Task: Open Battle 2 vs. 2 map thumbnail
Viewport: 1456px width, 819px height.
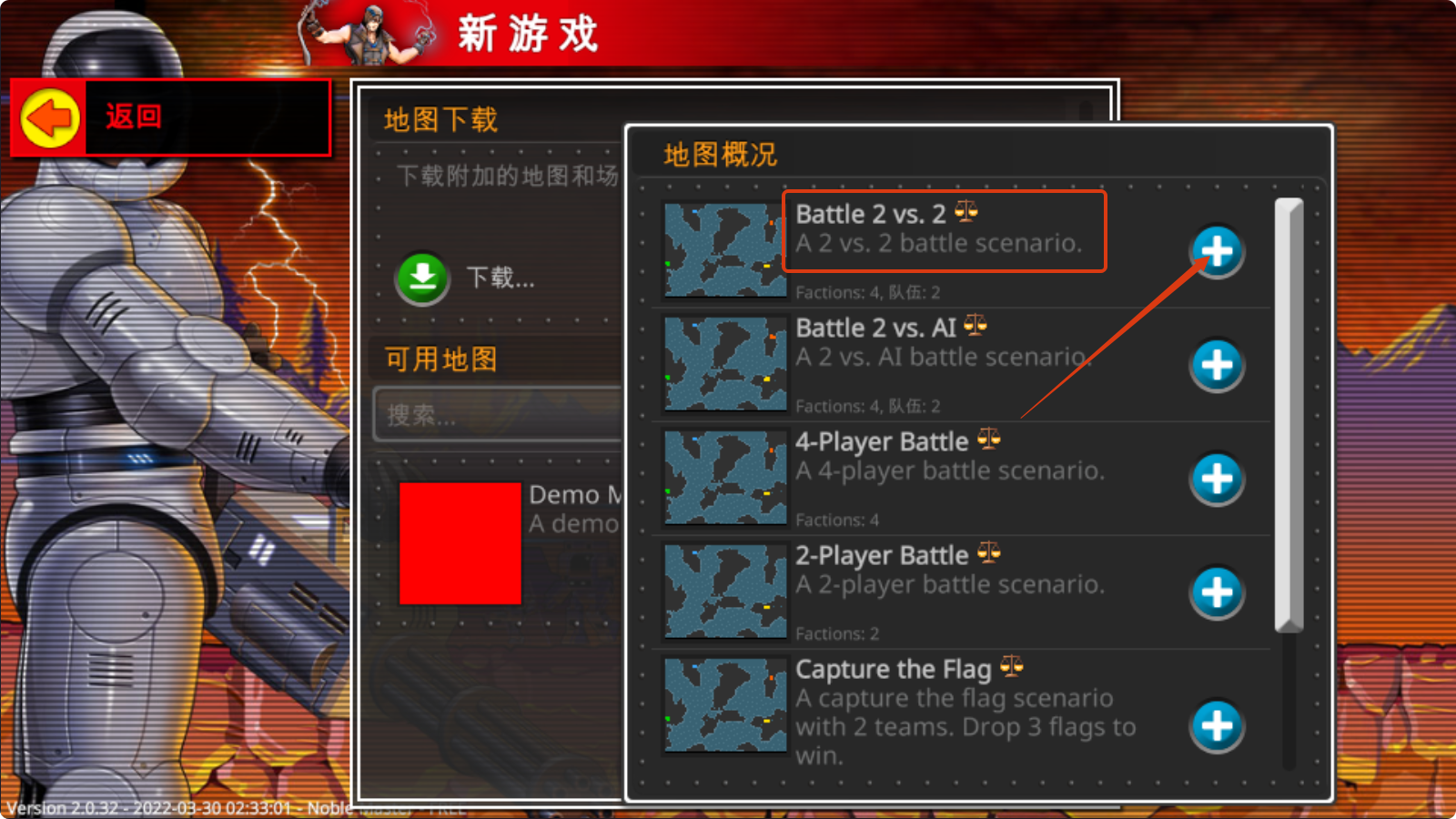Action: coord(725,249)
